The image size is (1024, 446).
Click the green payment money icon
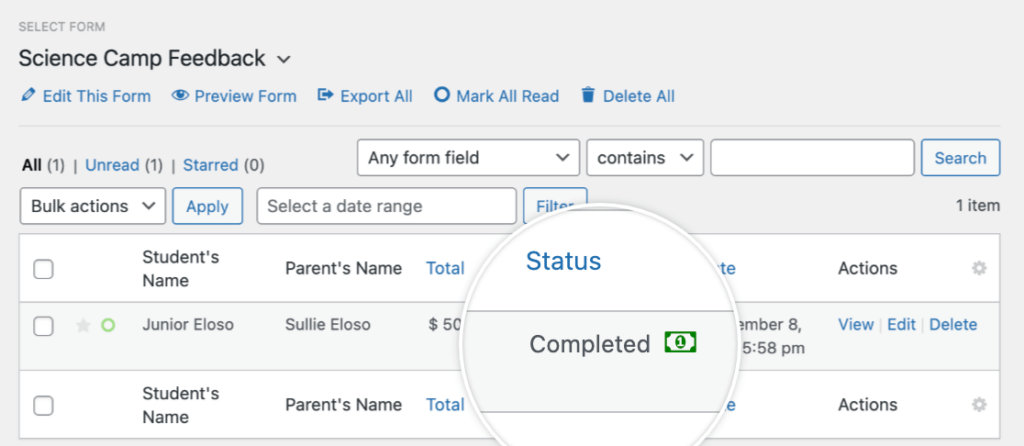681,343
